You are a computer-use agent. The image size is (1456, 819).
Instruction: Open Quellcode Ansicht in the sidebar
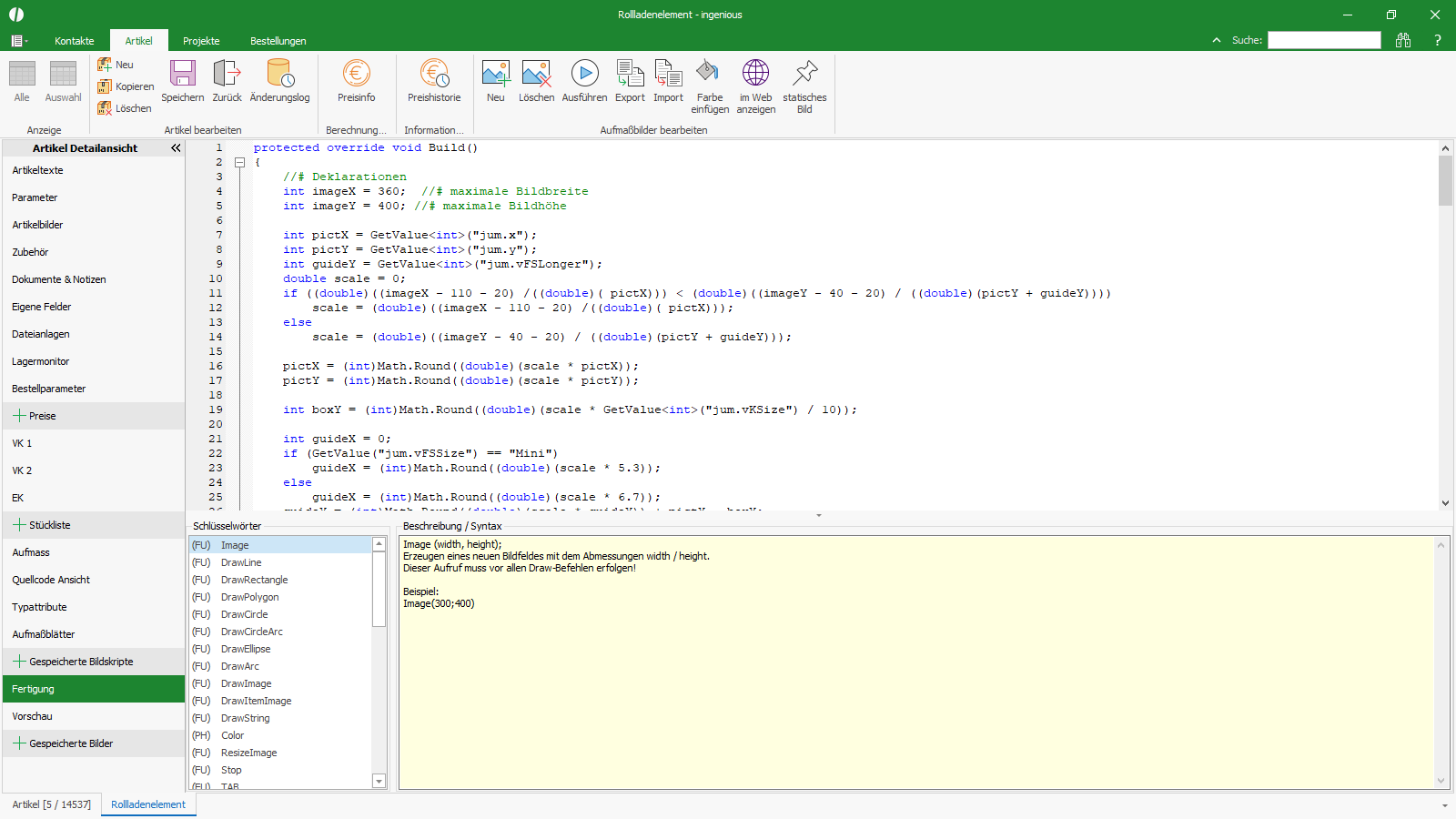94,580
